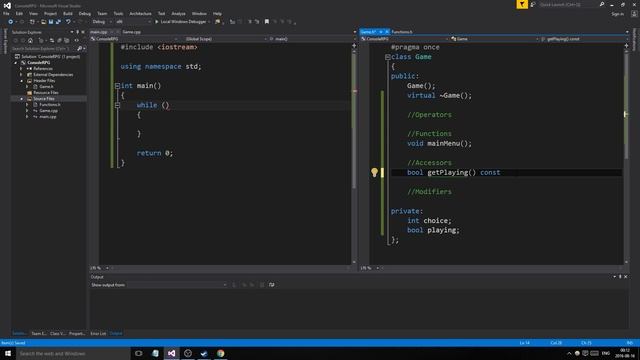This screenshot has width=640, height=360.
Task: Open the Edit menu
Action: 19,13
